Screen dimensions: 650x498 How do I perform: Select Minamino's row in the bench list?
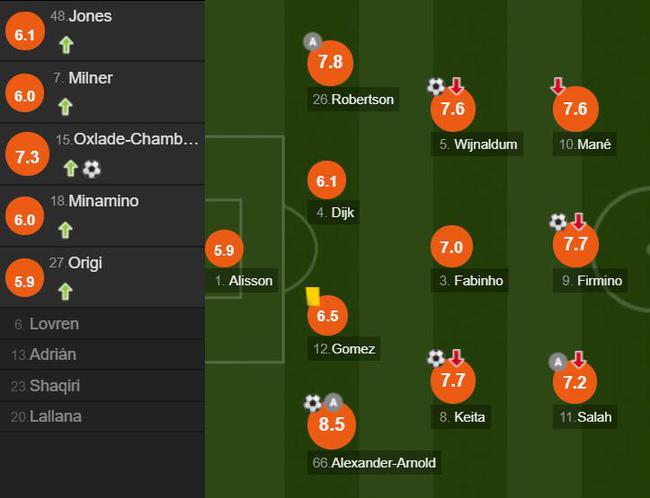102,216
